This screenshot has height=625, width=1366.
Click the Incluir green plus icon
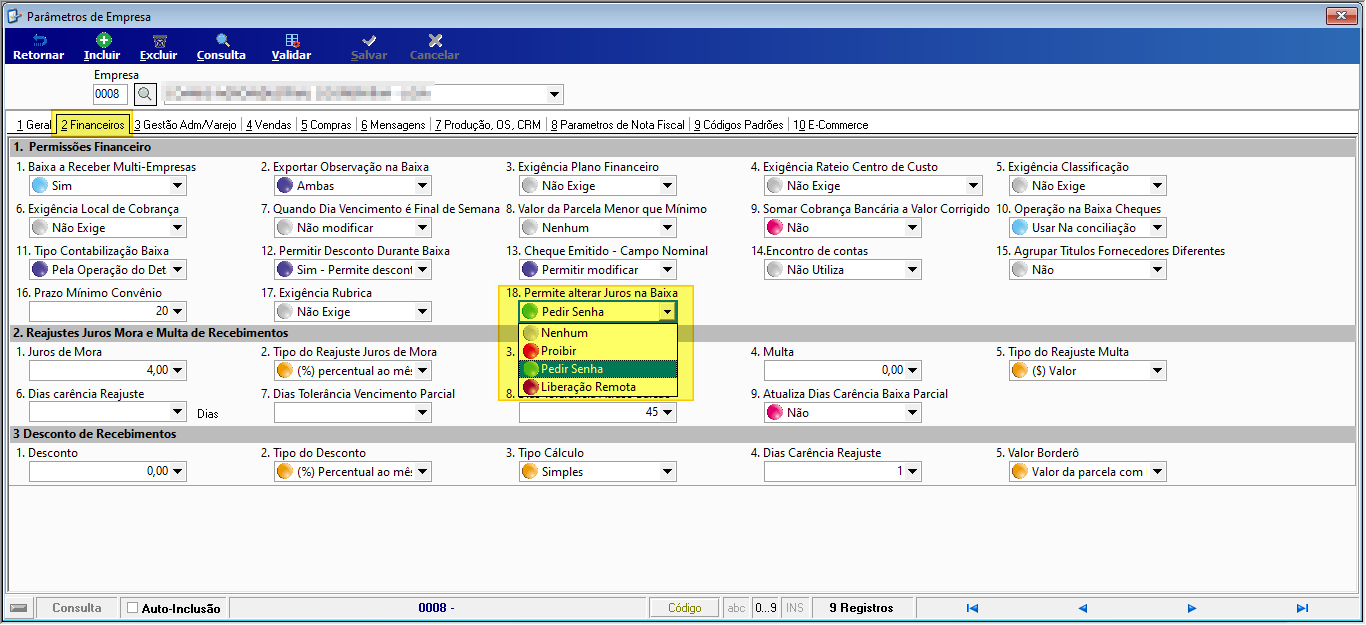point(102,40)
